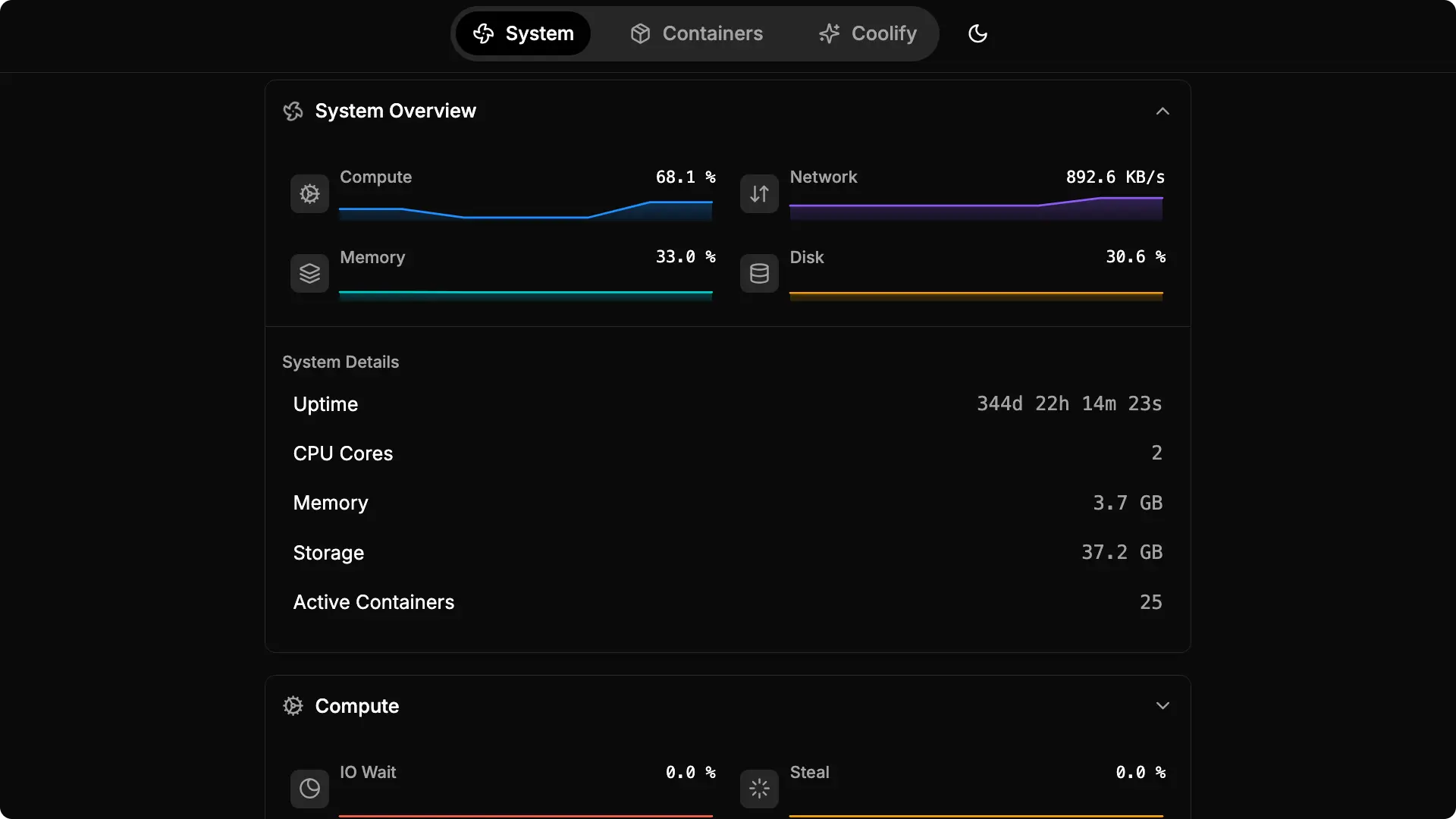The height and width of the screenshot is (819, 1456).
Task: Collapse the System Overview section chevron
Action: pos(1162,111)
